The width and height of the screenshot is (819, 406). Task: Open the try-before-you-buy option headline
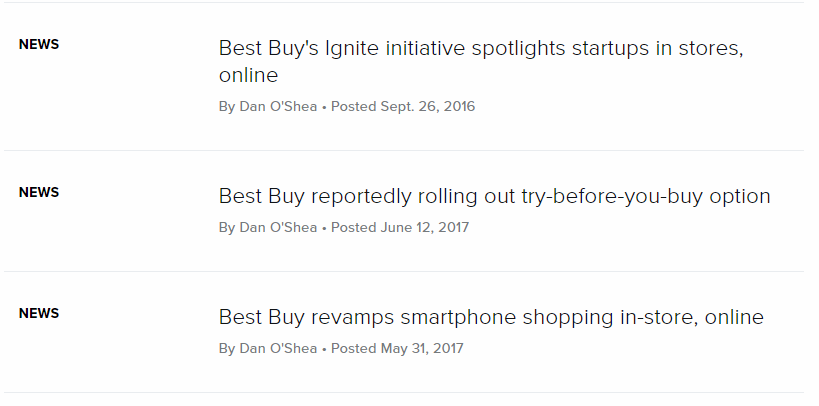[495, 196]
